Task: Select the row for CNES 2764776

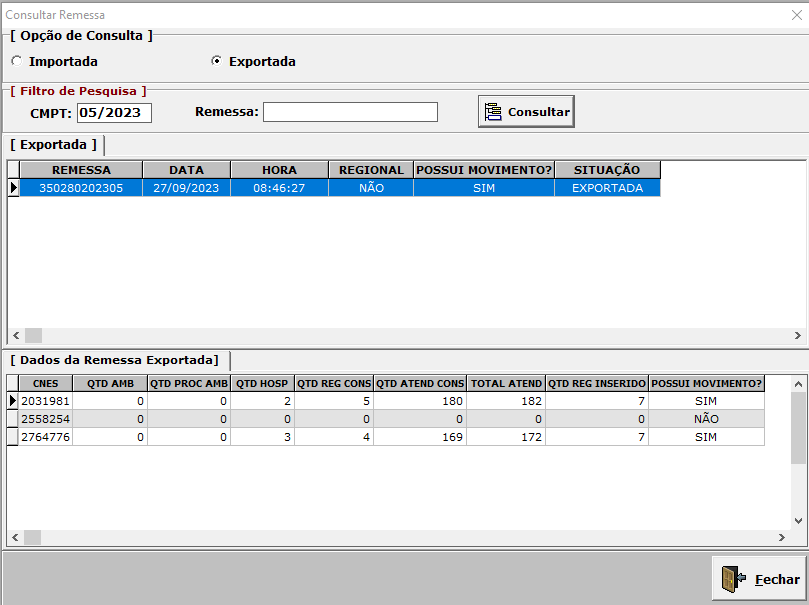Action: pyautogui.click(x=44, y=437)
